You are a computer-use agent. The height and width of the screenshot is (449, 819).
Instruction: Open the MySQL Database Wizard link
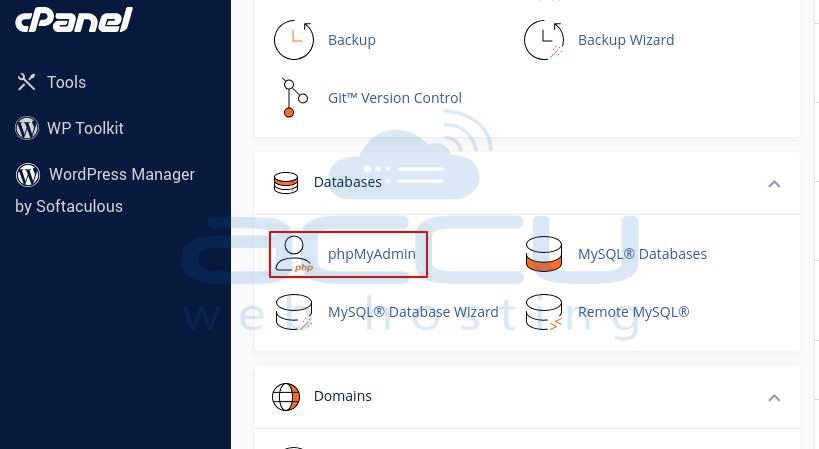coord(413,312)
